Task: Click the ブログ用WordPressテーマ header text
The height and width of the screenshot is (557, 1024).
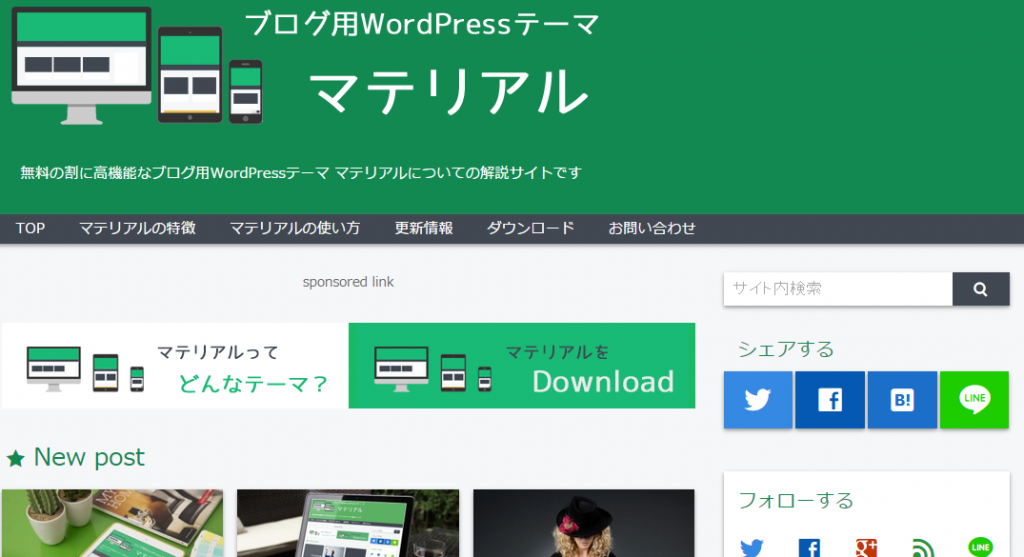Action: pos(422,25)
